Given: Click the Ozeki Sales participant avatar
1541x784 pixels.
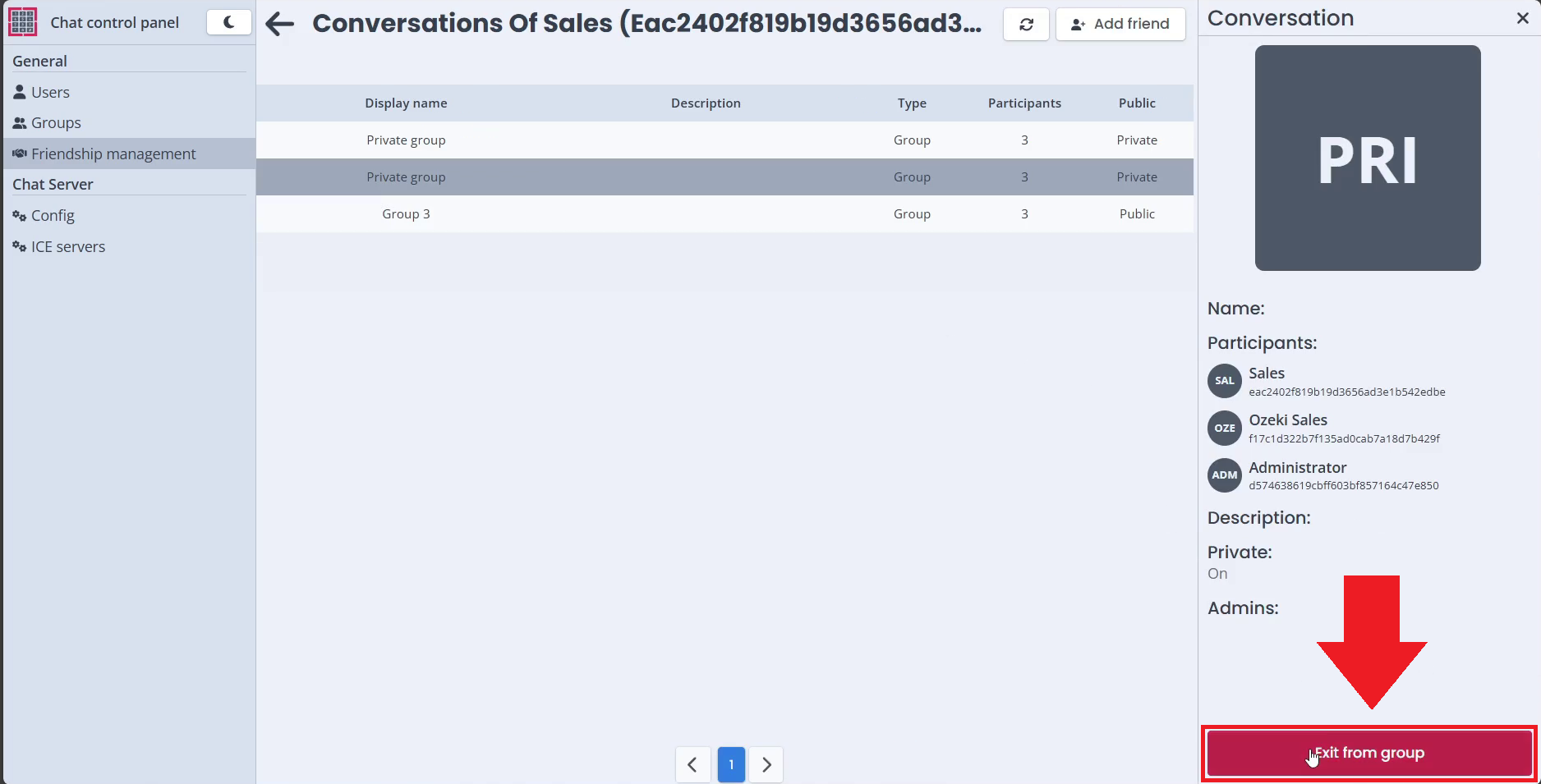Looking at the screenshot, I should click(1224, 428).
